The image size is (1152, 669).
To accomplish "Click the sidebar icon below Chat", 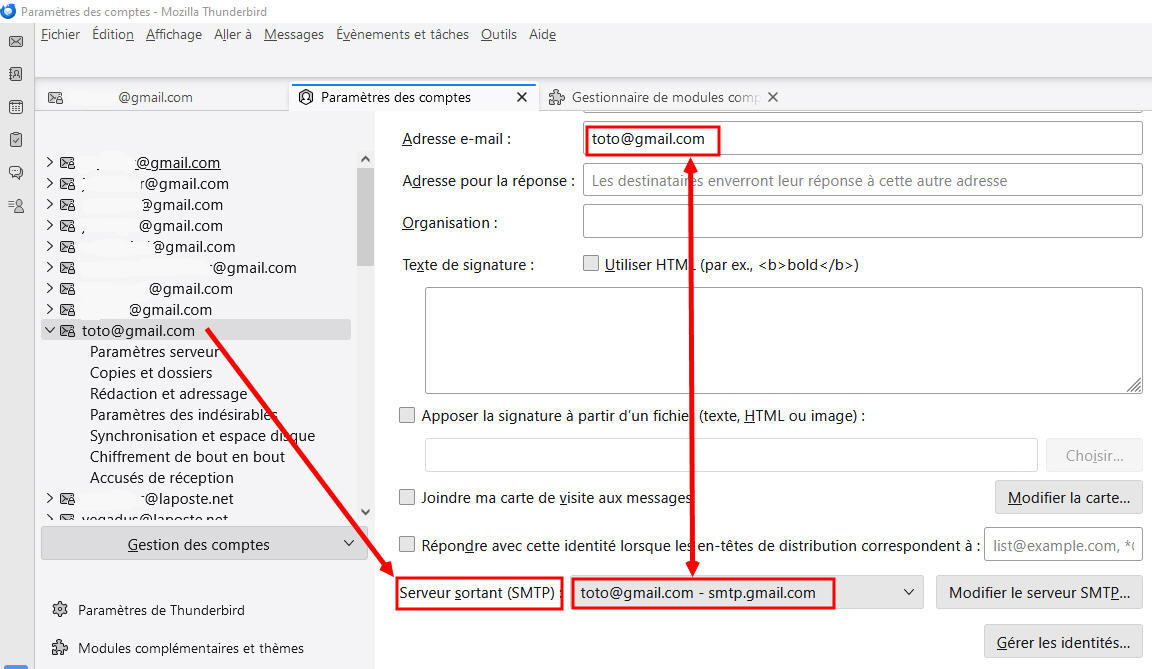I will tap(15, 206).
